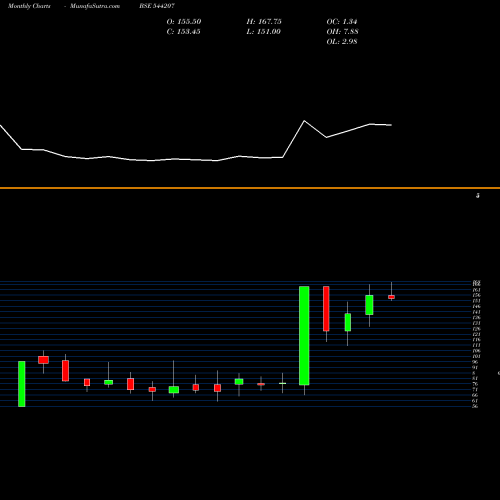Click the peak point of the white line
The image size is (500, 500).
(304, 121)
